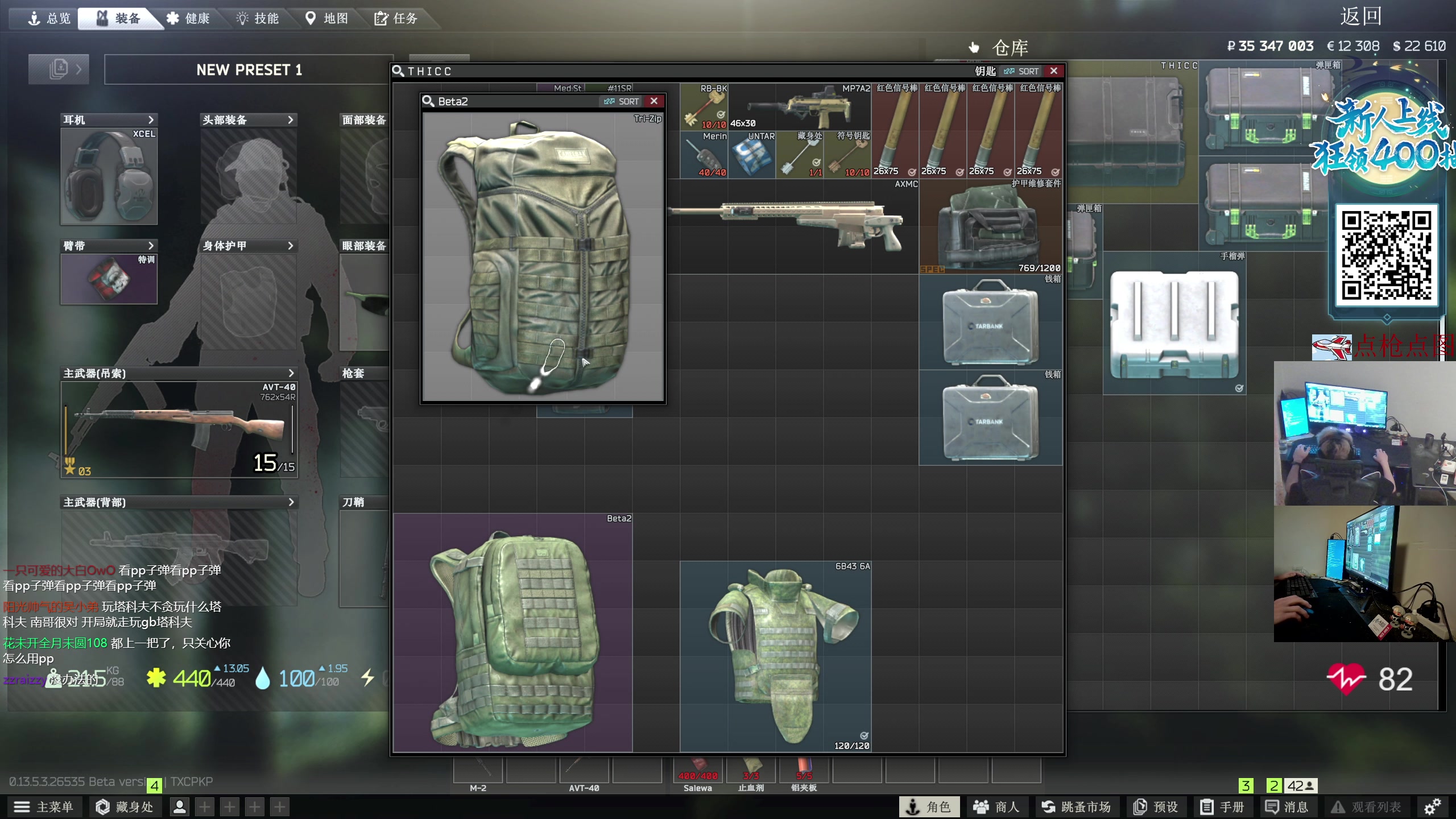Select the 藏身处 key item
Image resolution: width=1456 pixels, height=819 pixels.
tap(800, 155)
